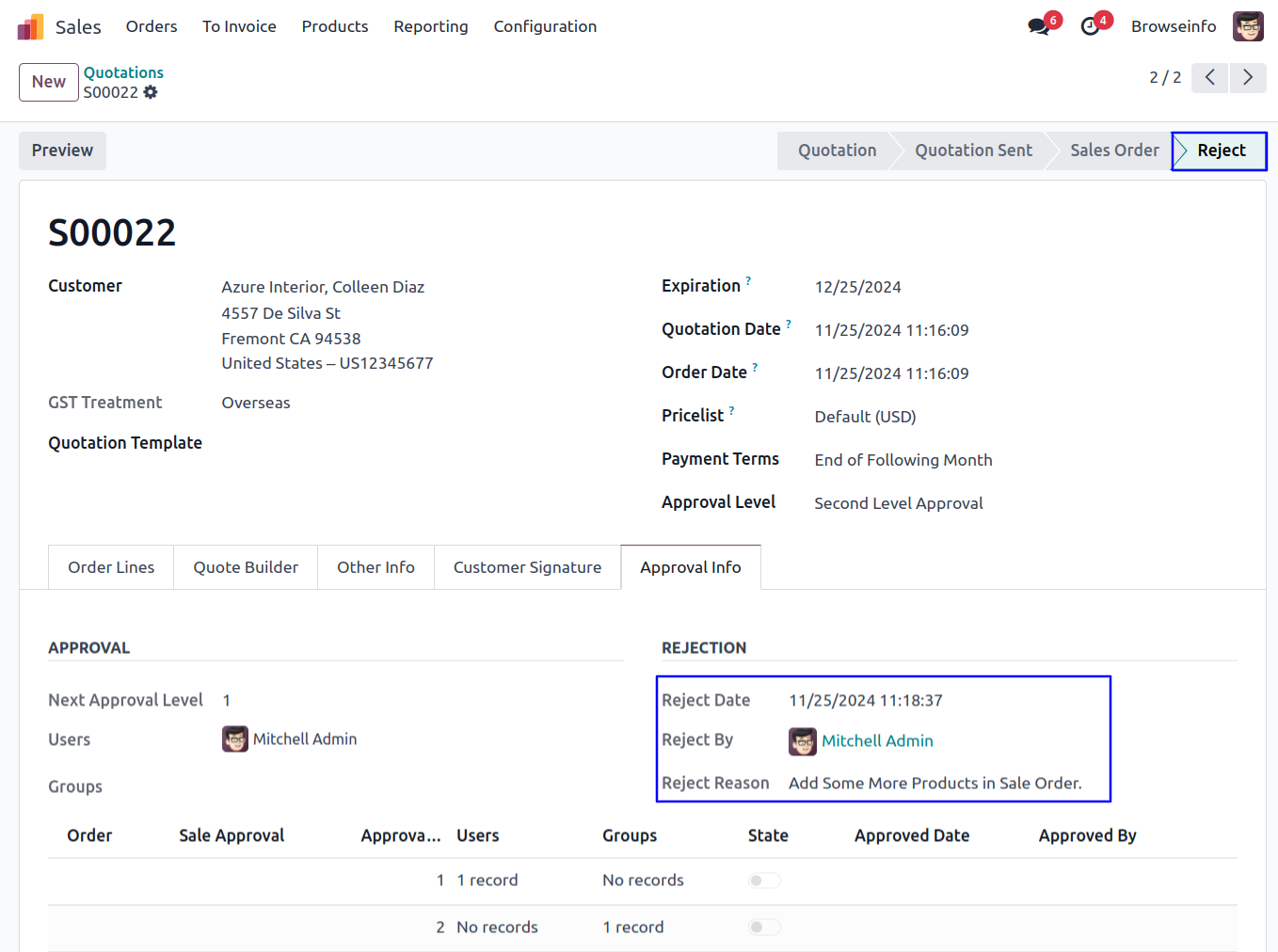
Task: Expand the Configuration menu
Action: click(545, 26)
